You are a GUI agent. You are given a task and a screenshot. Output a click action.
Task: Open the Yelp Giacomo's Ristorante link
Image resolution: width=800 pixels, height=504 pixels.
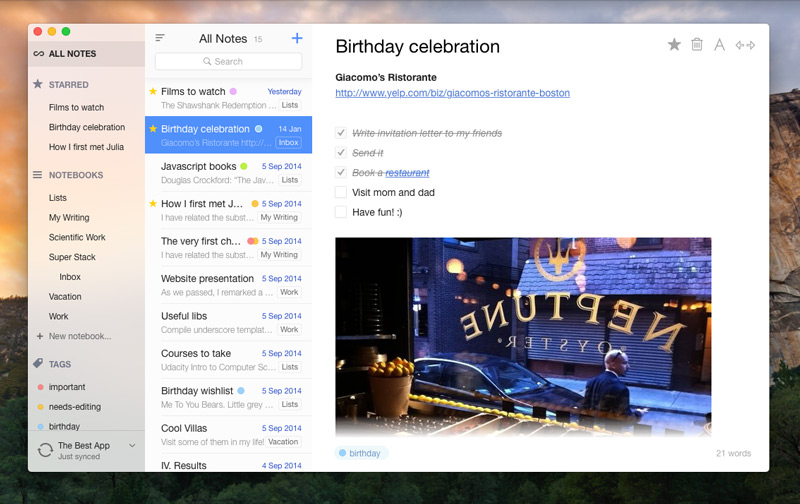(452, 93)
